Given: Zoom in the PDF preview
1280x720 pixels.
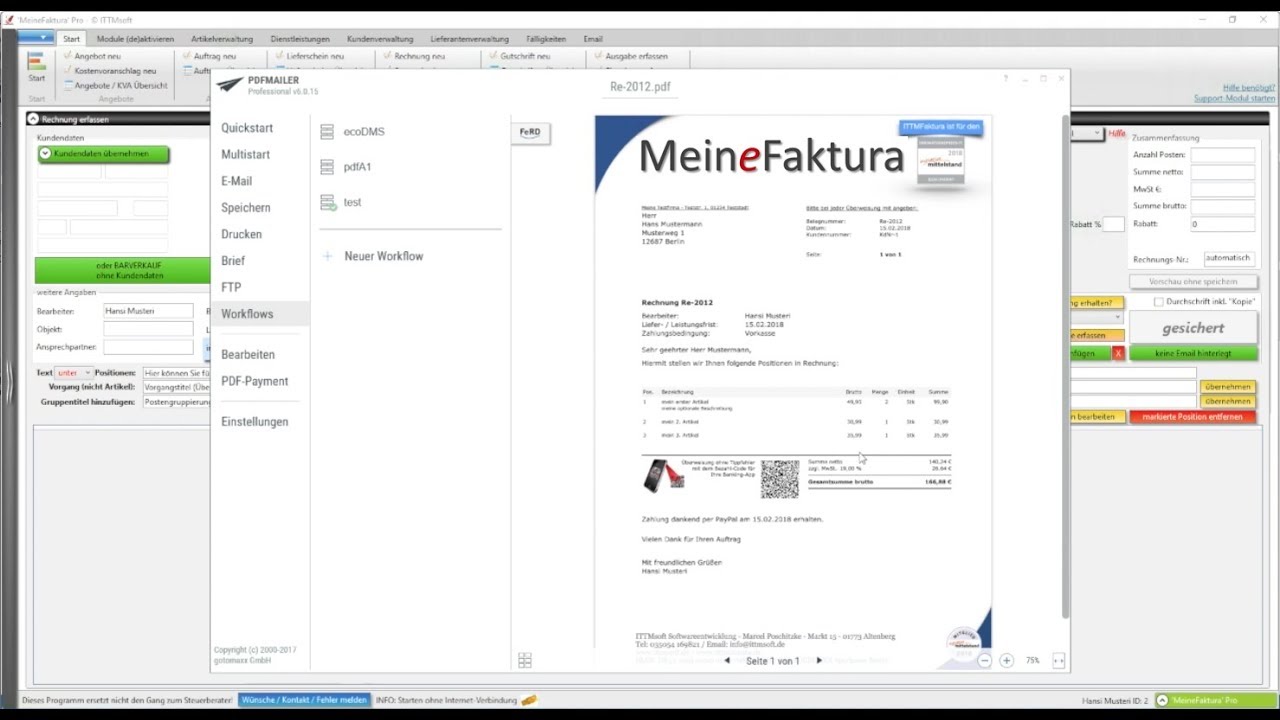Looking at the screenshot, I should (1006, 660).
